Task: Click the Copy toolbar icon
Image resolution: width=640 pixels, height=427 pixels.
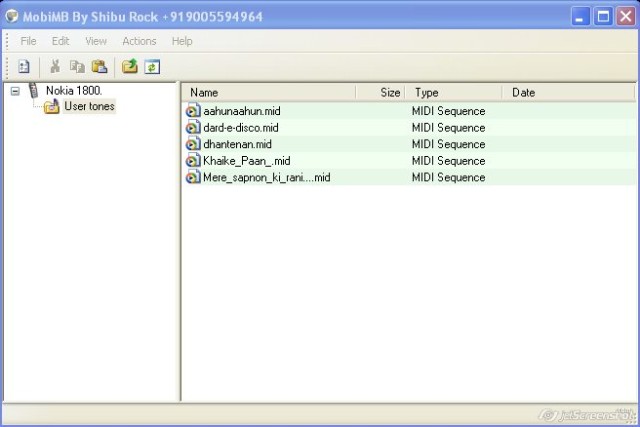Action: [77, 67]
